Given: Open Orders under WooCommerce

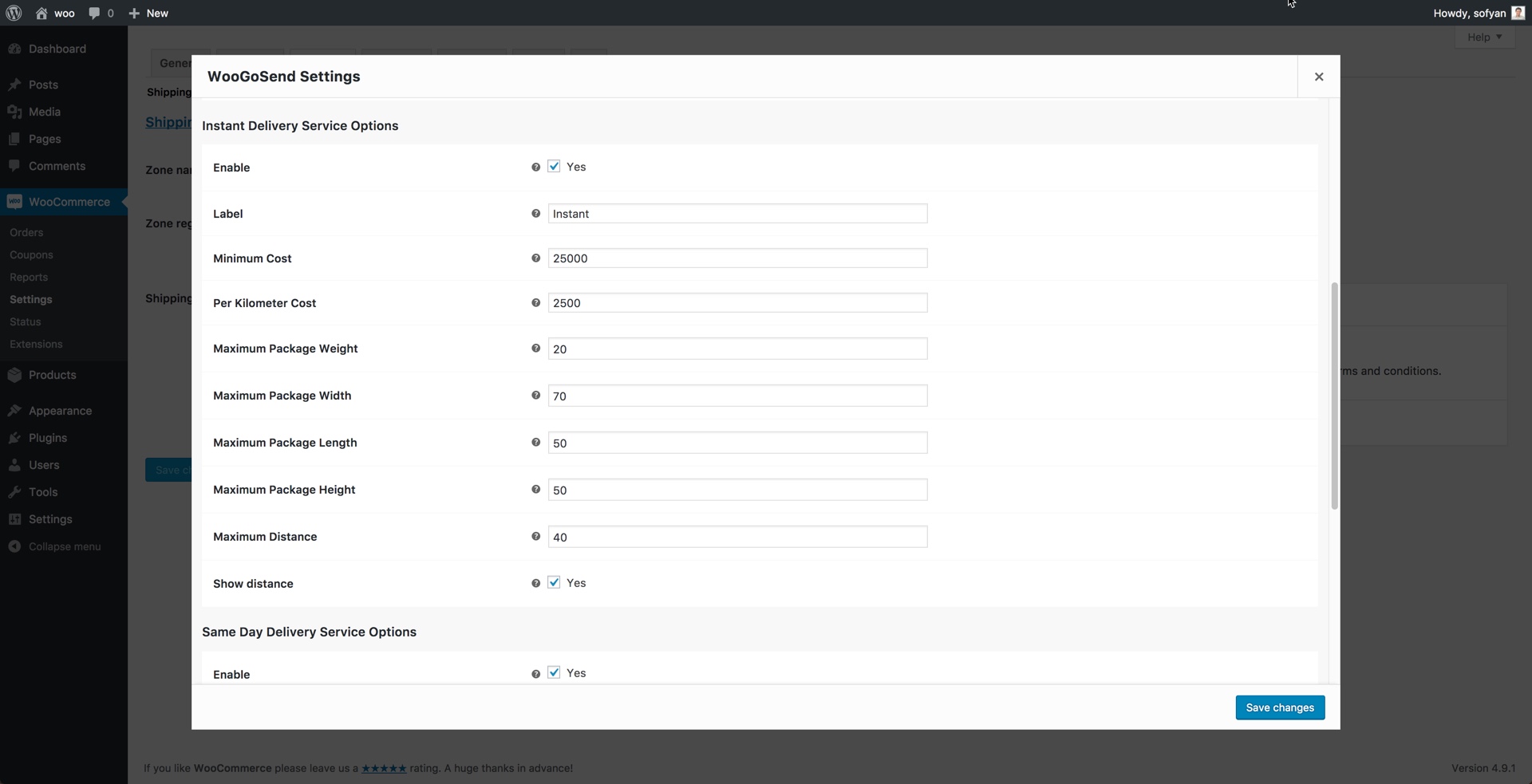Looking at the screenshot, I should pos(26,232).
